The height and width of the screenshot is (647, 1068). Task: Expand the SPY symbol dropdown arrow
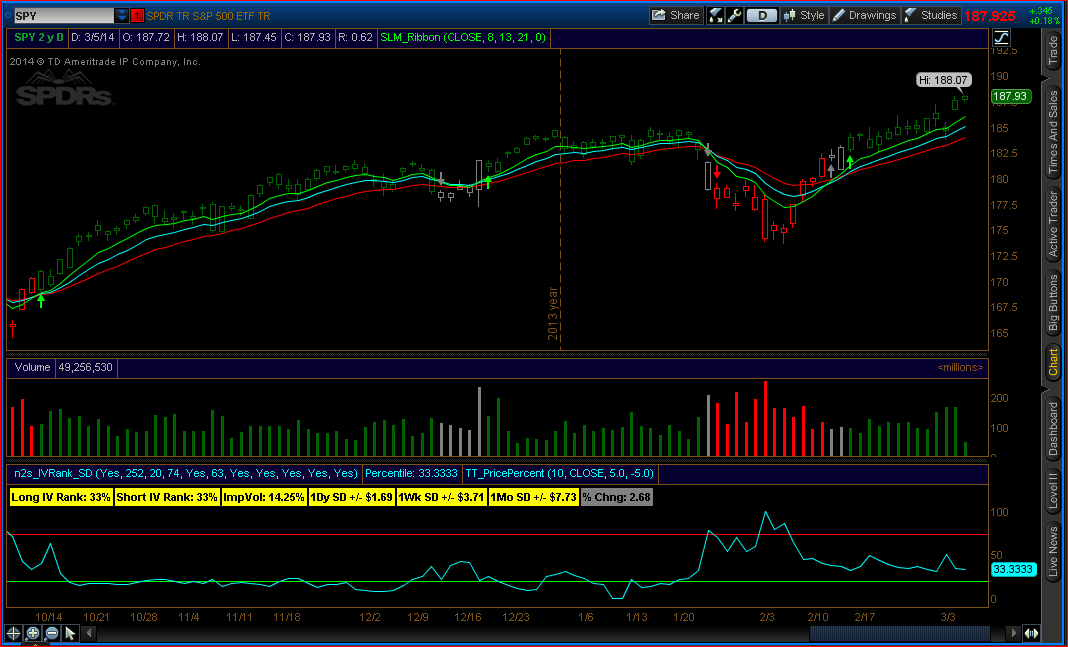coord(122,16)
